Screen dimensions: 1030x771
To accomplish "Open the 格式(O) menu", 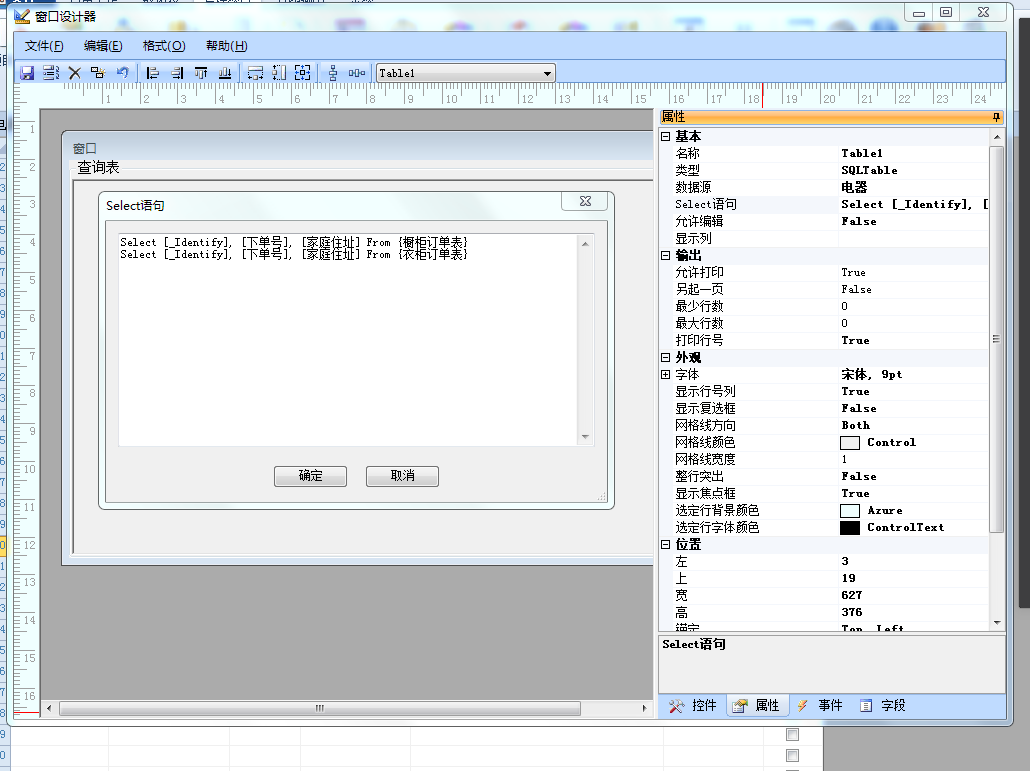I will (164, 46).
